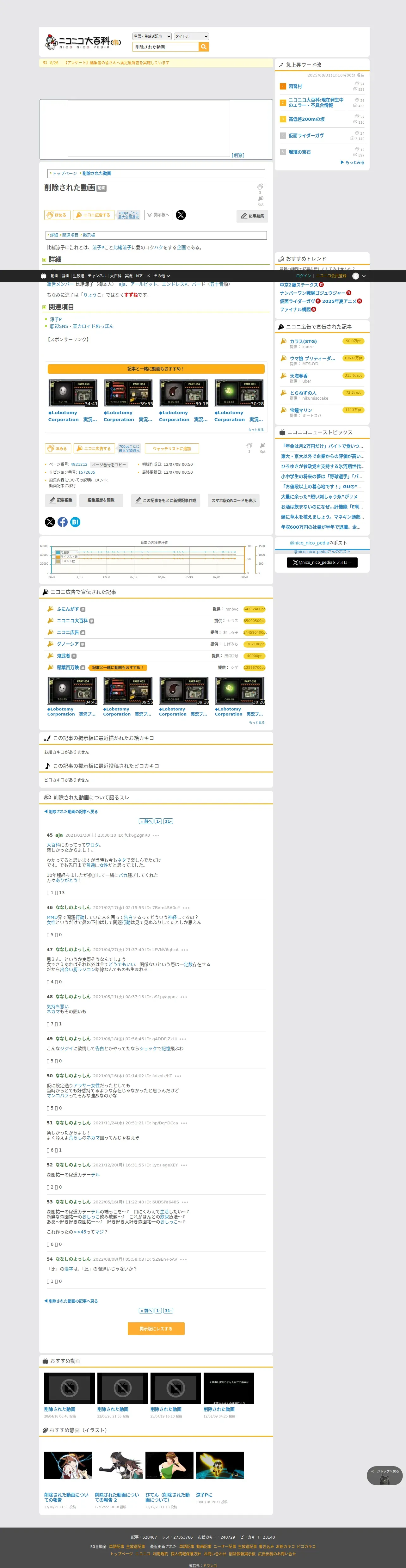Click the orange 掲示板にレスする button

pyautogui.click(x=156, y=1329)
